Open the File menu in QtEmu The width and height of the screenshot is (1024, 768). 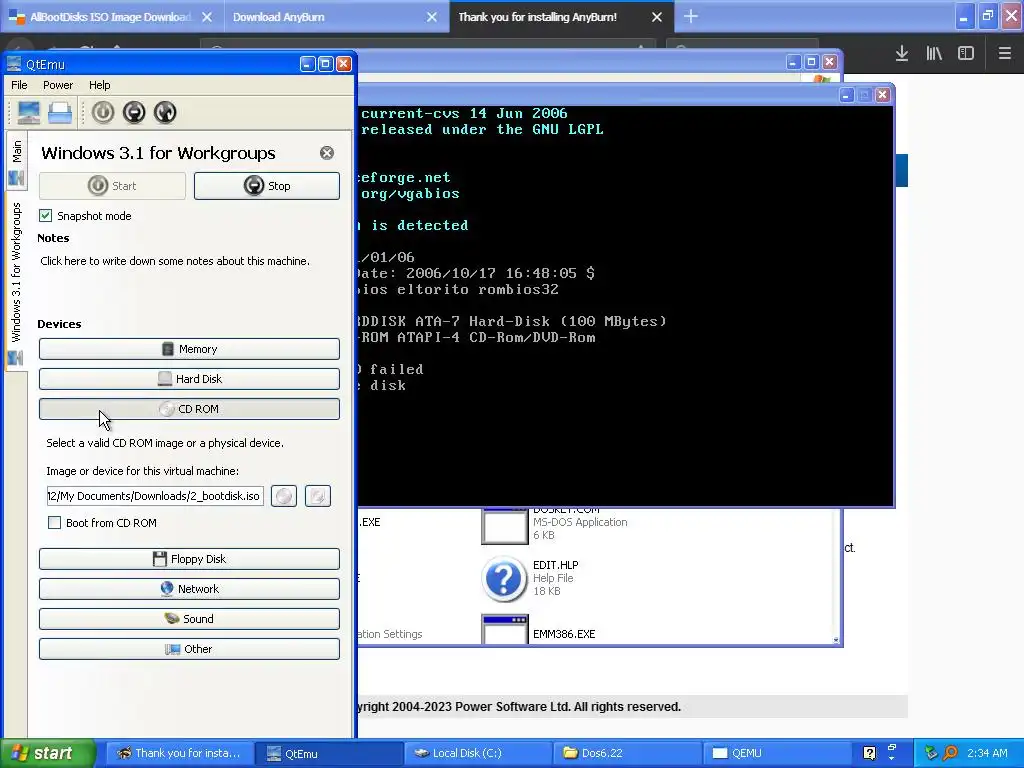[x=19, y=85]
